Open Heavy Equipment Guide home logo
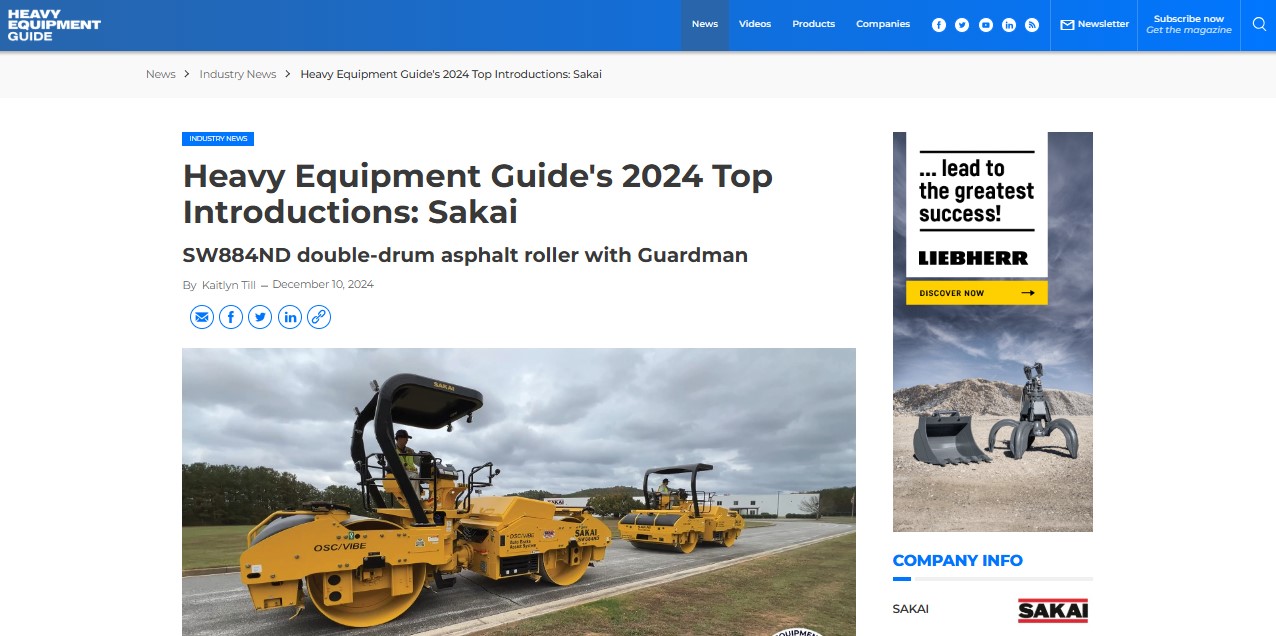 click(x=54, y=25)
